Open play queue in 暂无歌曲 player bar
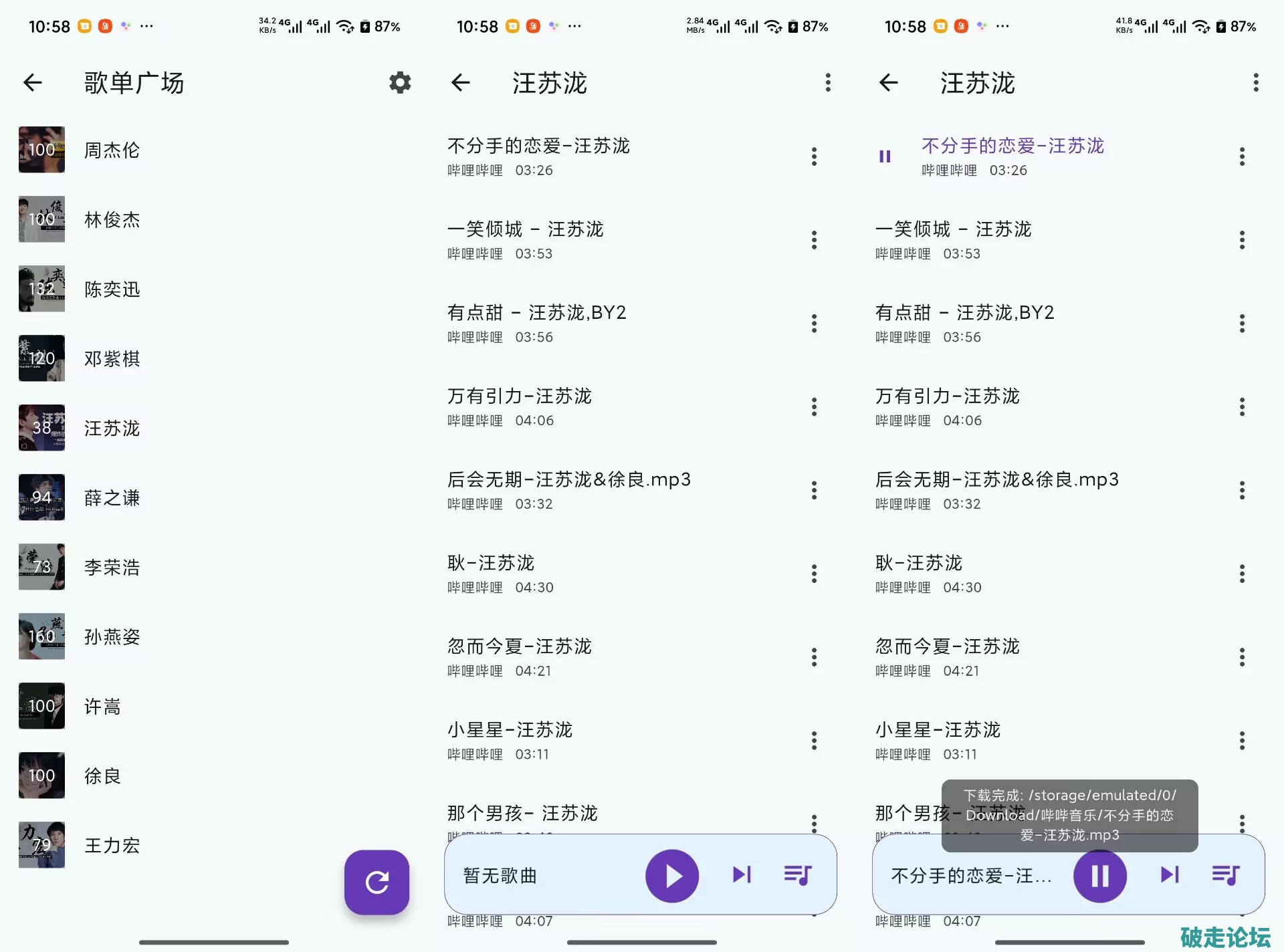 [x=797, y=874]
